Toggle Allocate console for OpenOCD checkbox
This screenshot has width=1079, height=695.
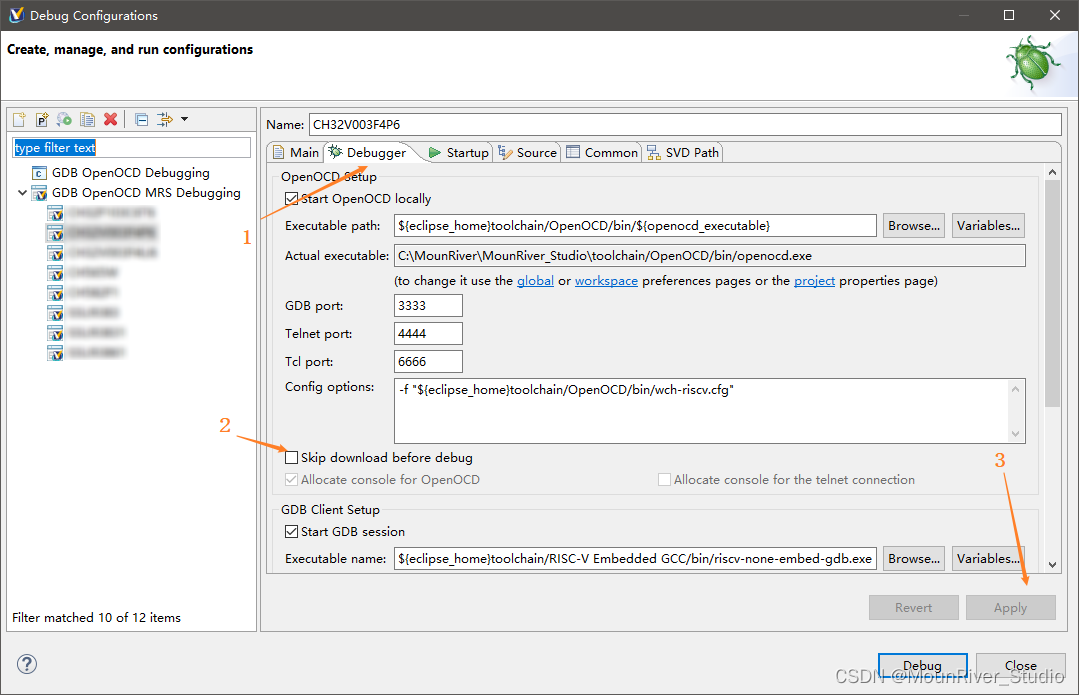(292, 480)
